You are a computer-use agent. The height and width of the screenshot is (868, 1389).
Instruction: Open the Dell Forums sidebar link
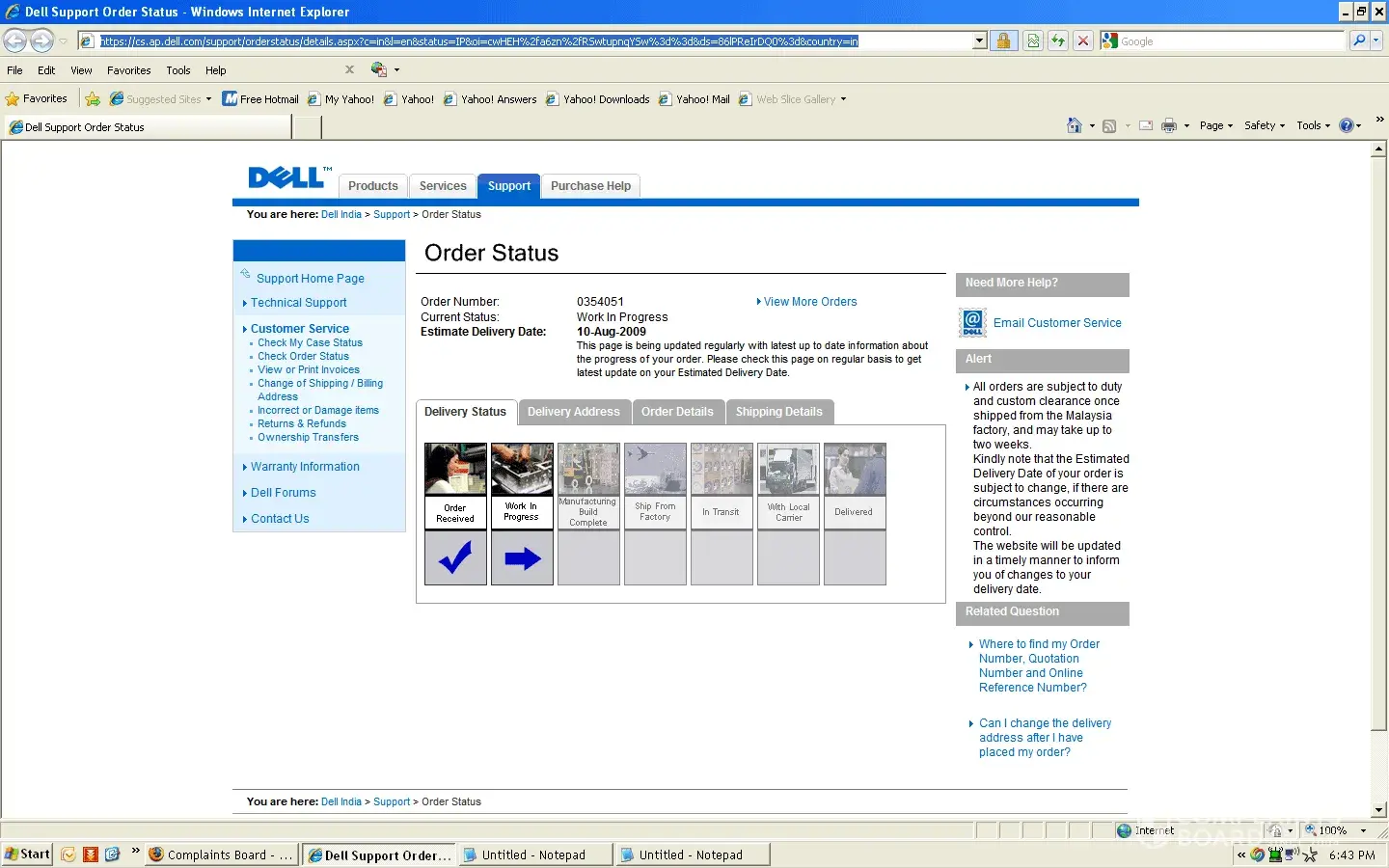(x=283, y=493)
